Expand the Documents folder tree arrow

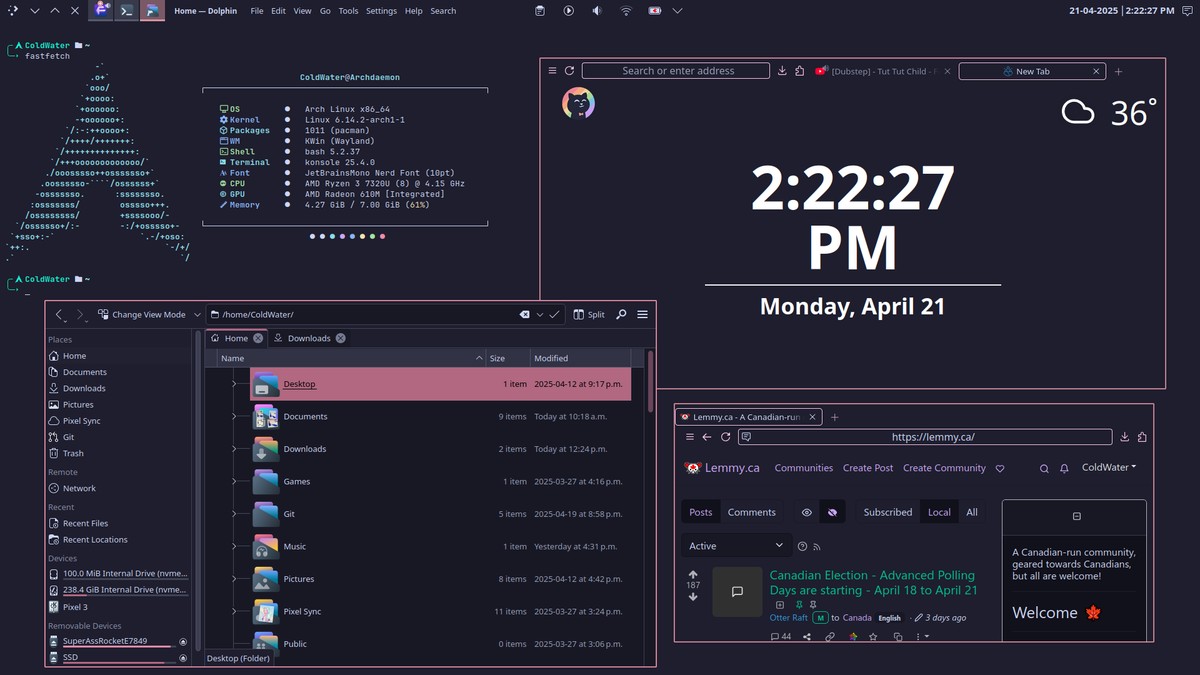(234, 416)
